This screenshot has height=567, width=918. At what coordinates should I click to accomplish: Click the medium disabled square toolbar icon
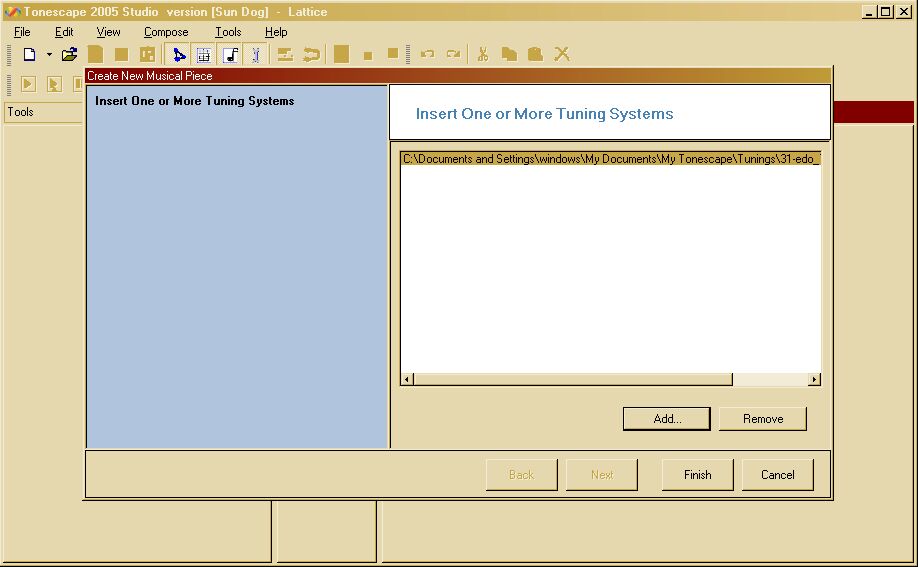[x=393, y=53]
